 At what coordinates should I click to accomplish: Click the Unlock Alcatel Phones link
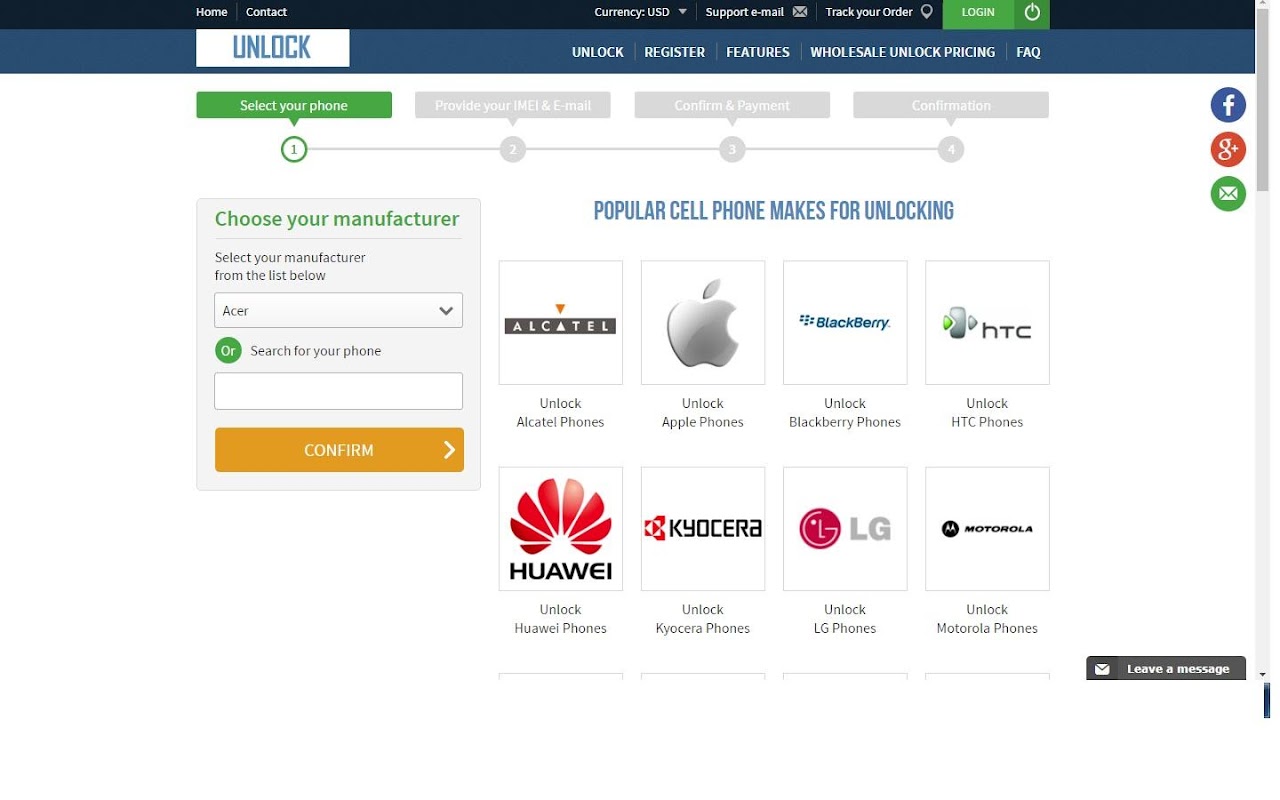[560, 413]
